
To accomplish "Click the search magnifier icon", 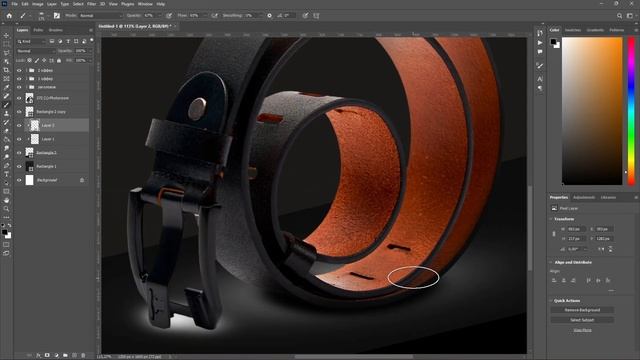I will (620, 16).
